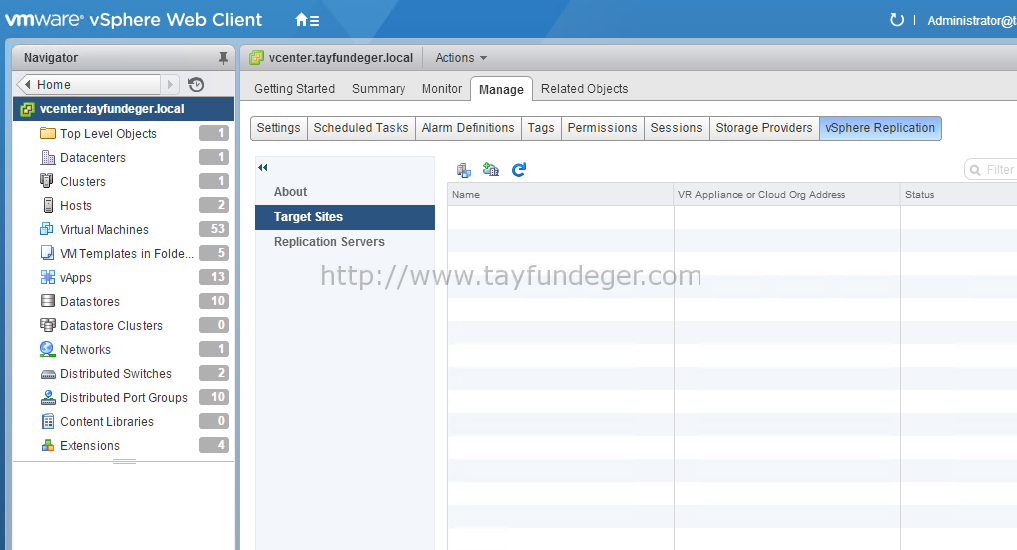Screen dimensions: 1017x550
Task: Open Content Libraries label
Action: coord(107,422)
